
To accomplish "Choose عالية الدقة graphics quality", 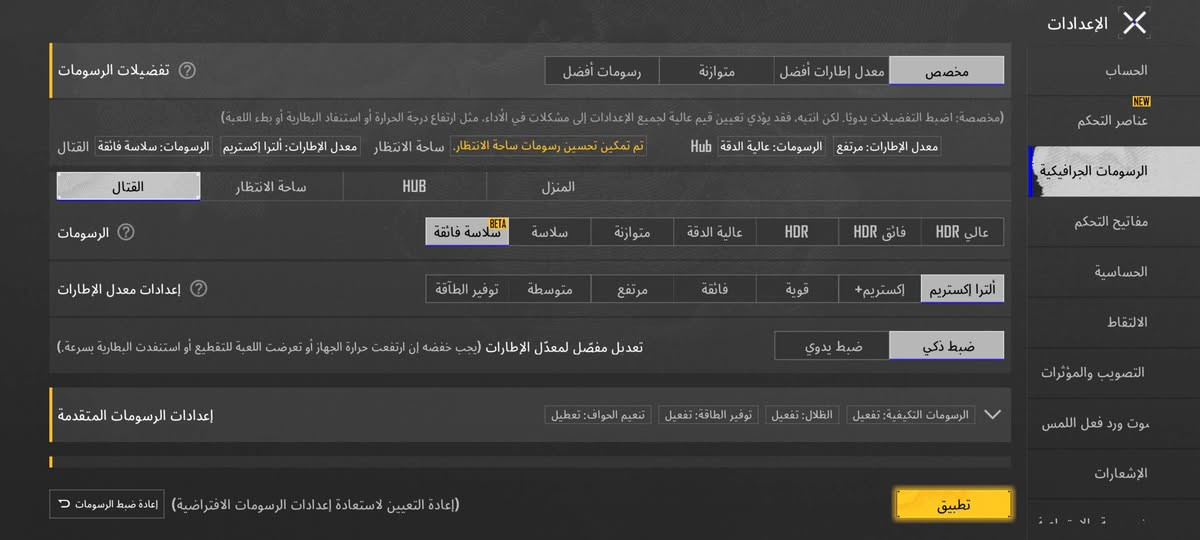I will [714, 232].
